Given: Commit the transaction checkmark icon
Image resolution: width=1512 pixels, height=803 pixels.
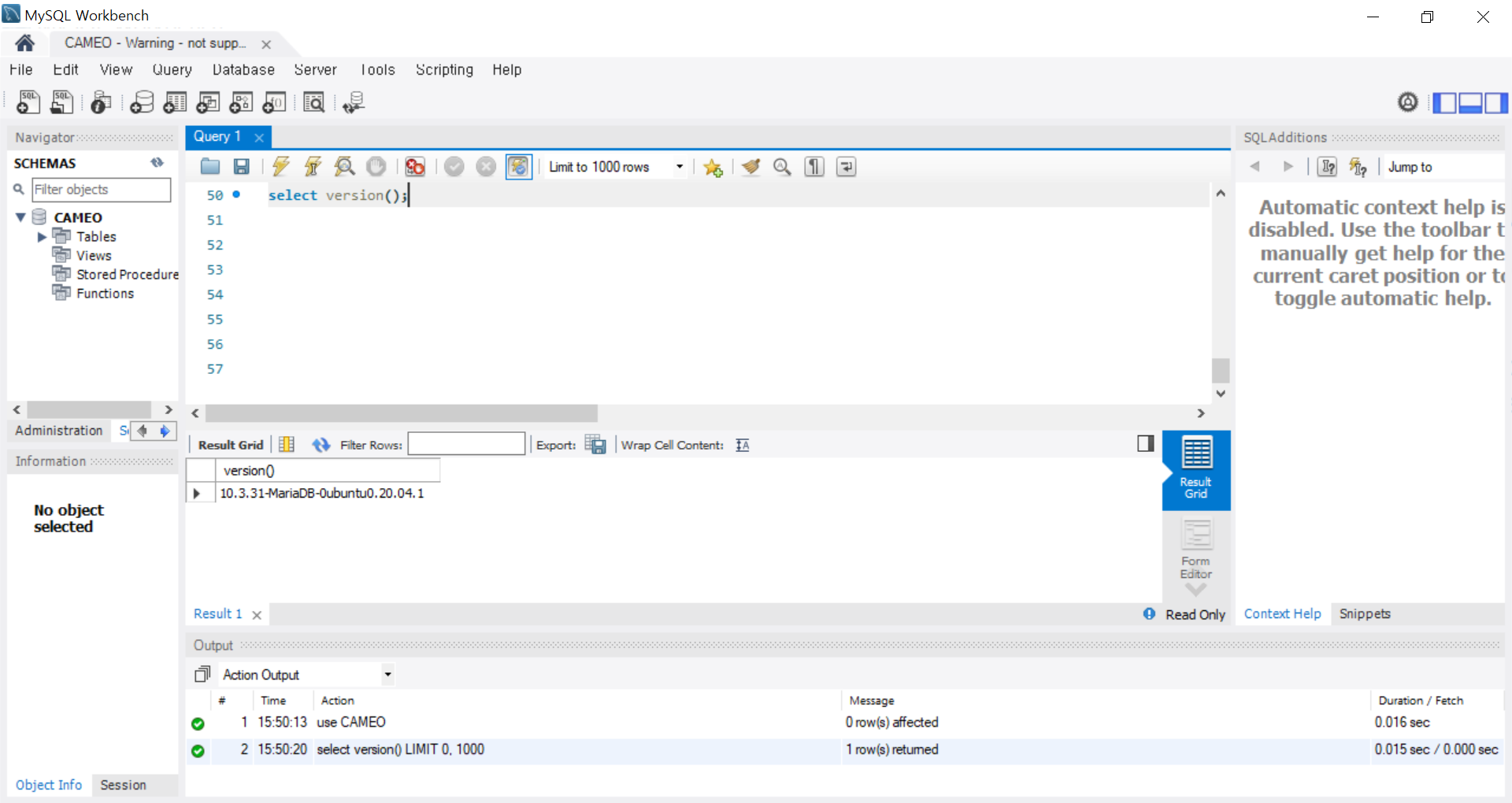Looking at the screenshot, I should [x=454, y=166].
